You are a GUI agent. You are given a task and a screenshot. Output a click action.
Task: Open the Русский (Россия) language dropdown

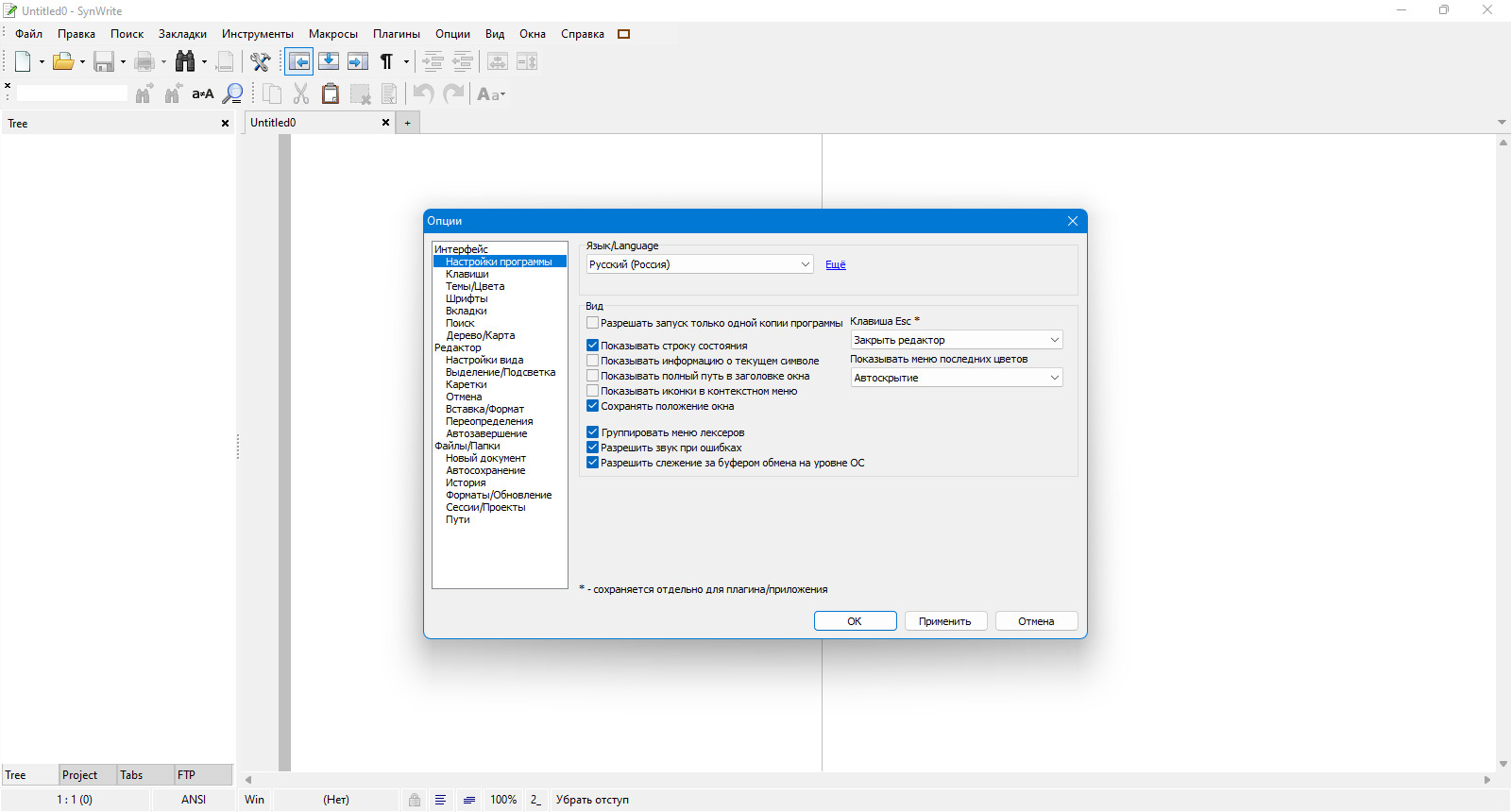(700, 264)
